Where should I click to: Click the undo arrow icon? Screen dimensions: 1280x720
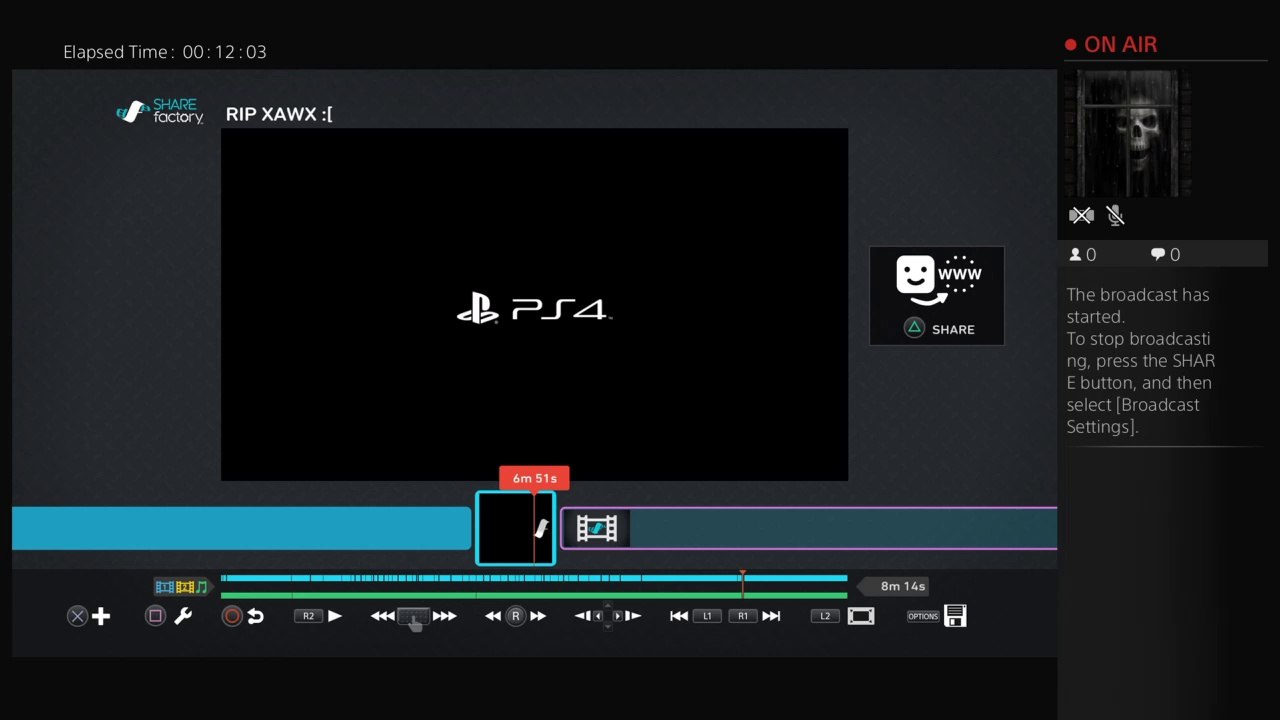[x=255, y=616]
